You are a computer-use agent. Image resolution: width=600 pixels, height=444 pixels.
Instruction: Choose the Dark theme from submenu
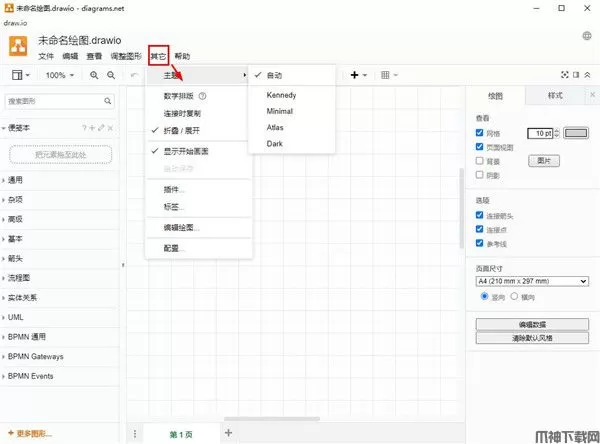tap(275, 144)
